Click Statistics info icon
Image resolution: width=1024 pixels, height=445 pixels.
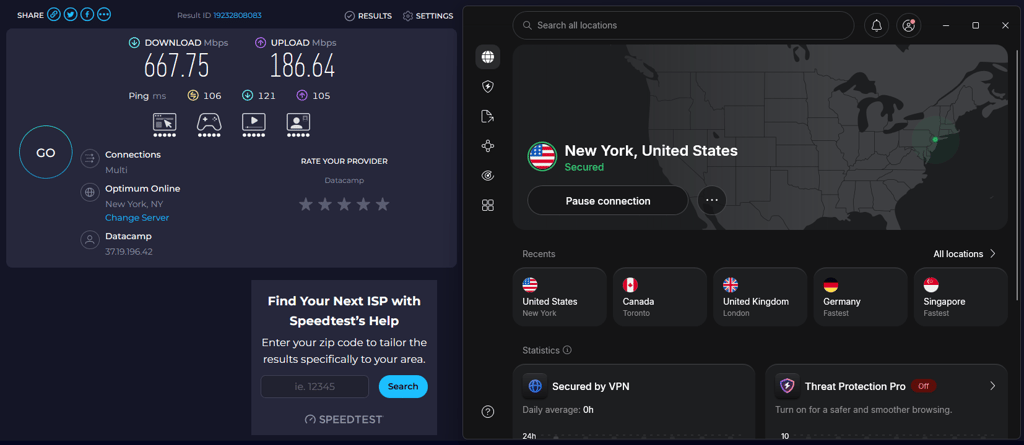(x=568, y=350)
